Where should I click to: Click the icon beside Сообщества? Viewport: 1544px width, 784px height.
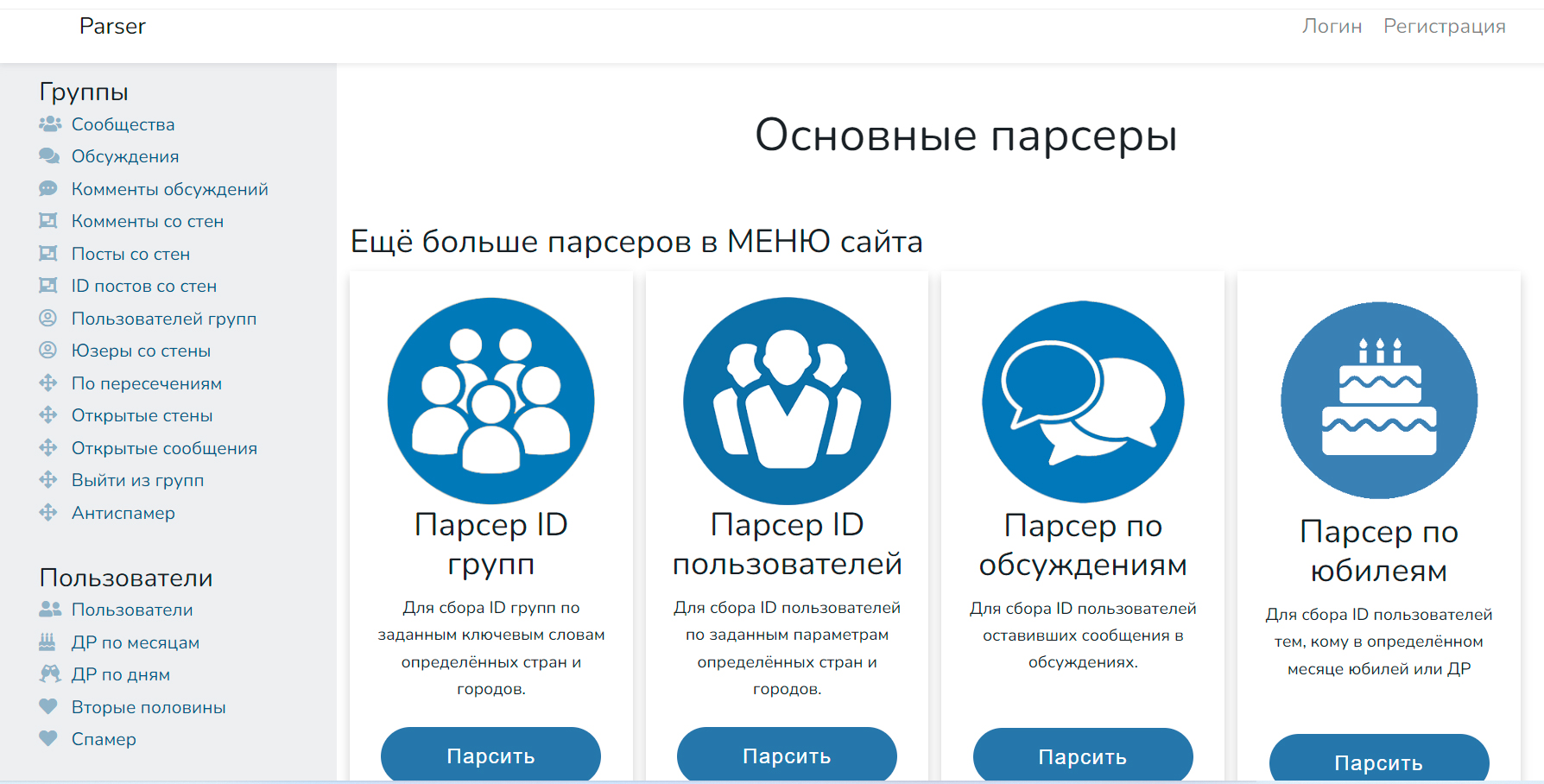[x=50, y=124]
